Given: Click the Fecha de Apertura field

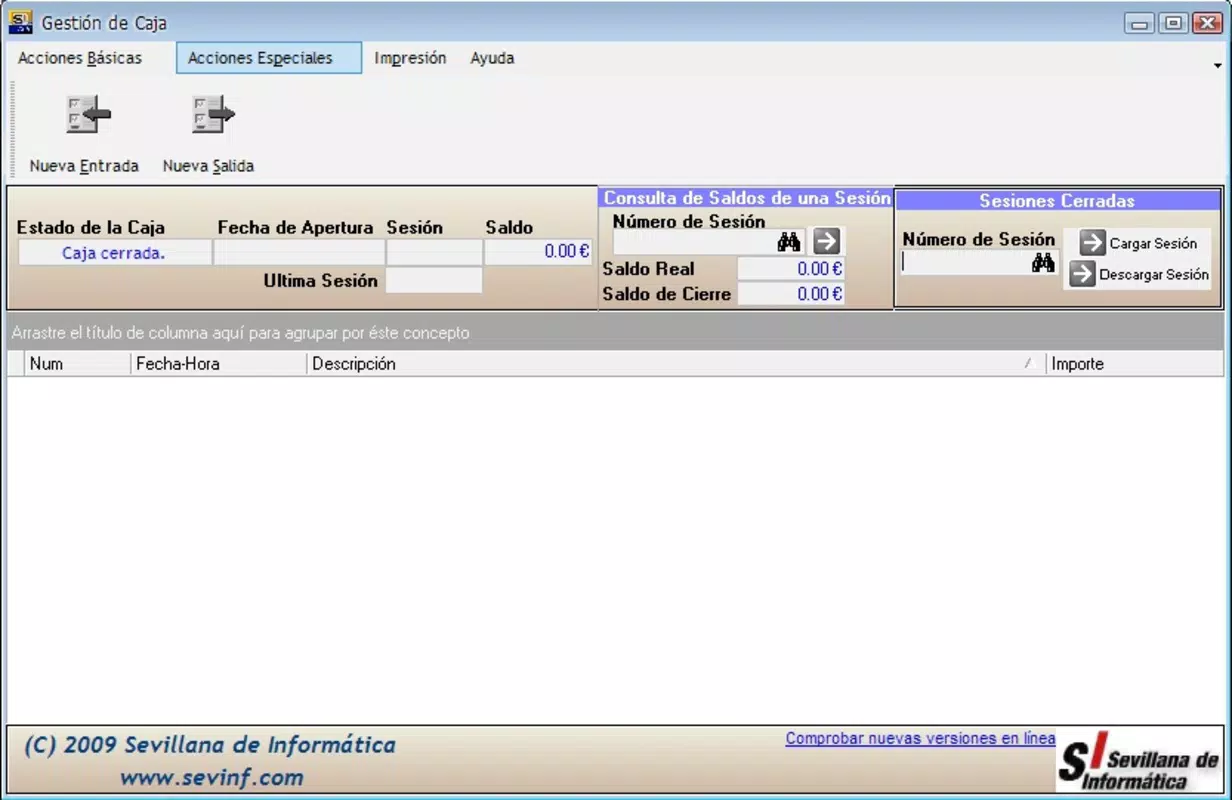Looking at the screenshot, I should tap(298, 252).
